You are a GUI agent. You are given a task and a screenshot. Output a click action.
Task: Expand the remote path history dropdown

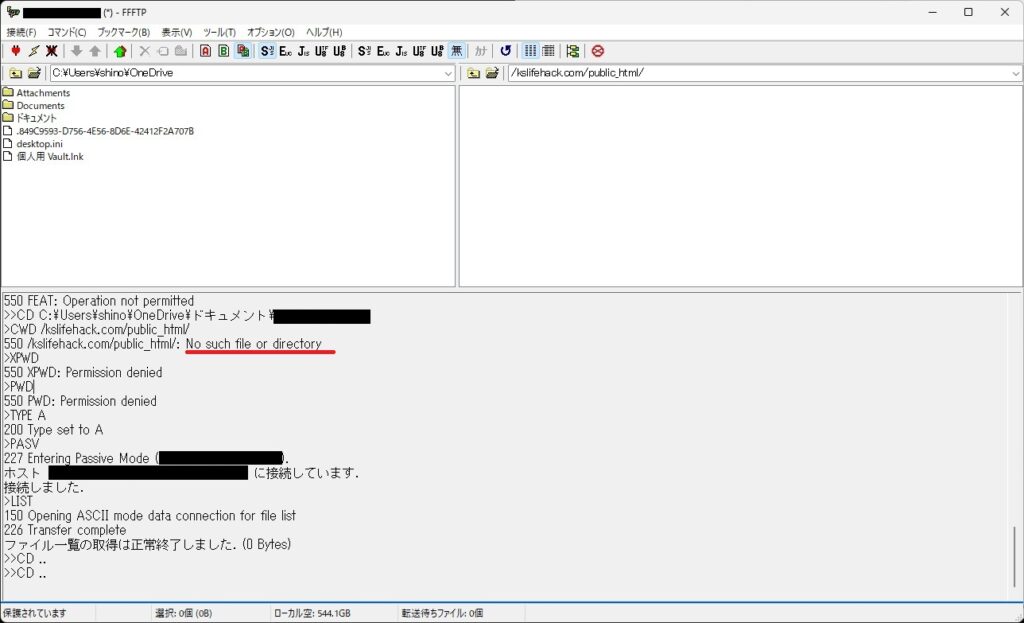tap(1015, 73)
